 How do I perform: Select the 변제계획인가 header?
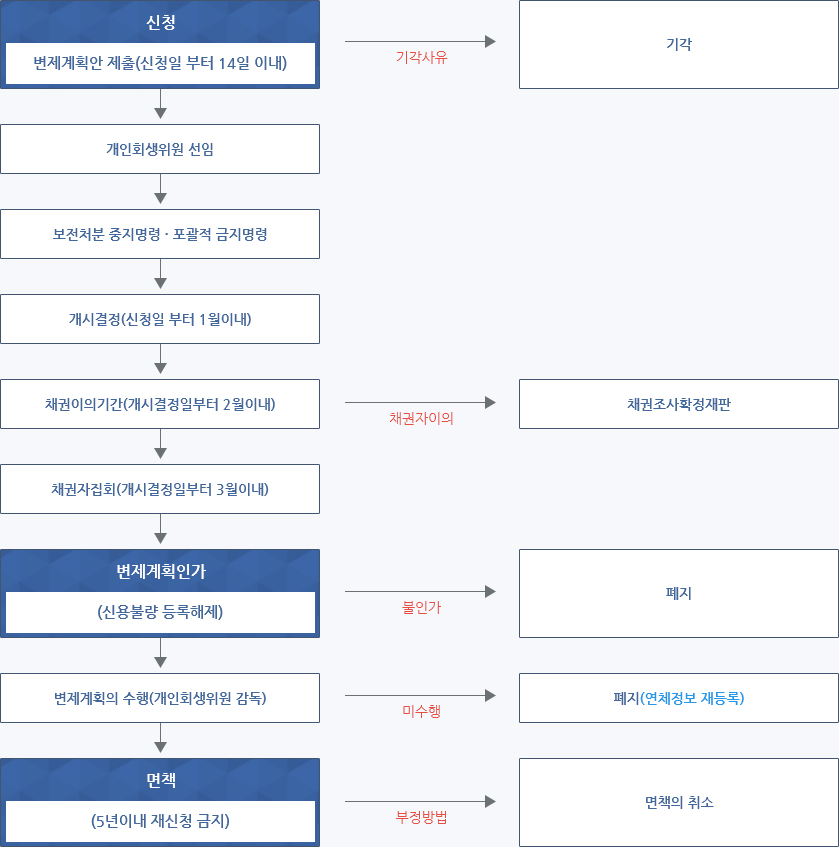tap(160, 571)
